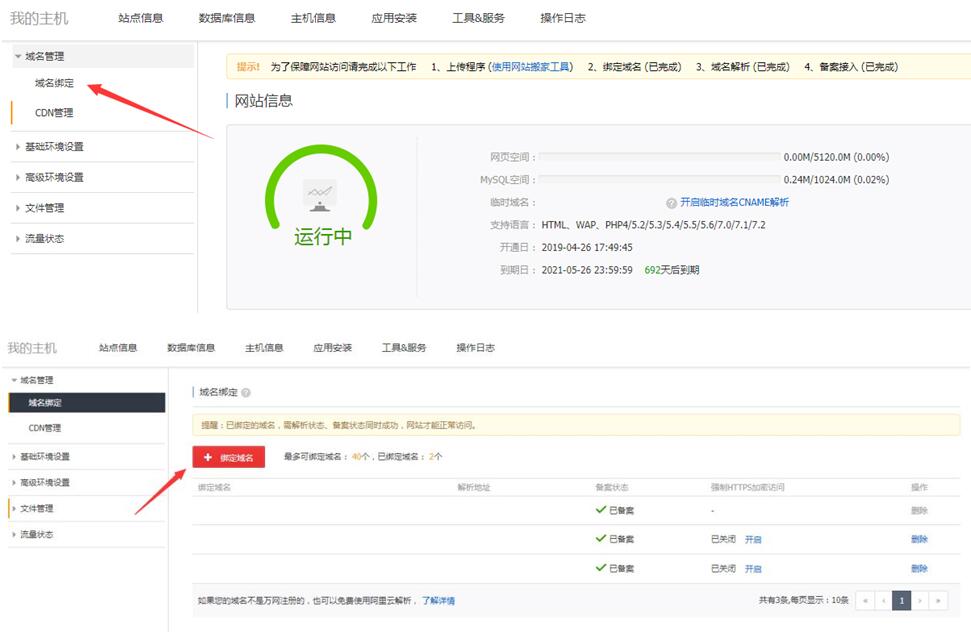Expand 基础环境设置 in the 网站信息 page sidebar
This screenshot has height=632, width=971.
point(54,147)
